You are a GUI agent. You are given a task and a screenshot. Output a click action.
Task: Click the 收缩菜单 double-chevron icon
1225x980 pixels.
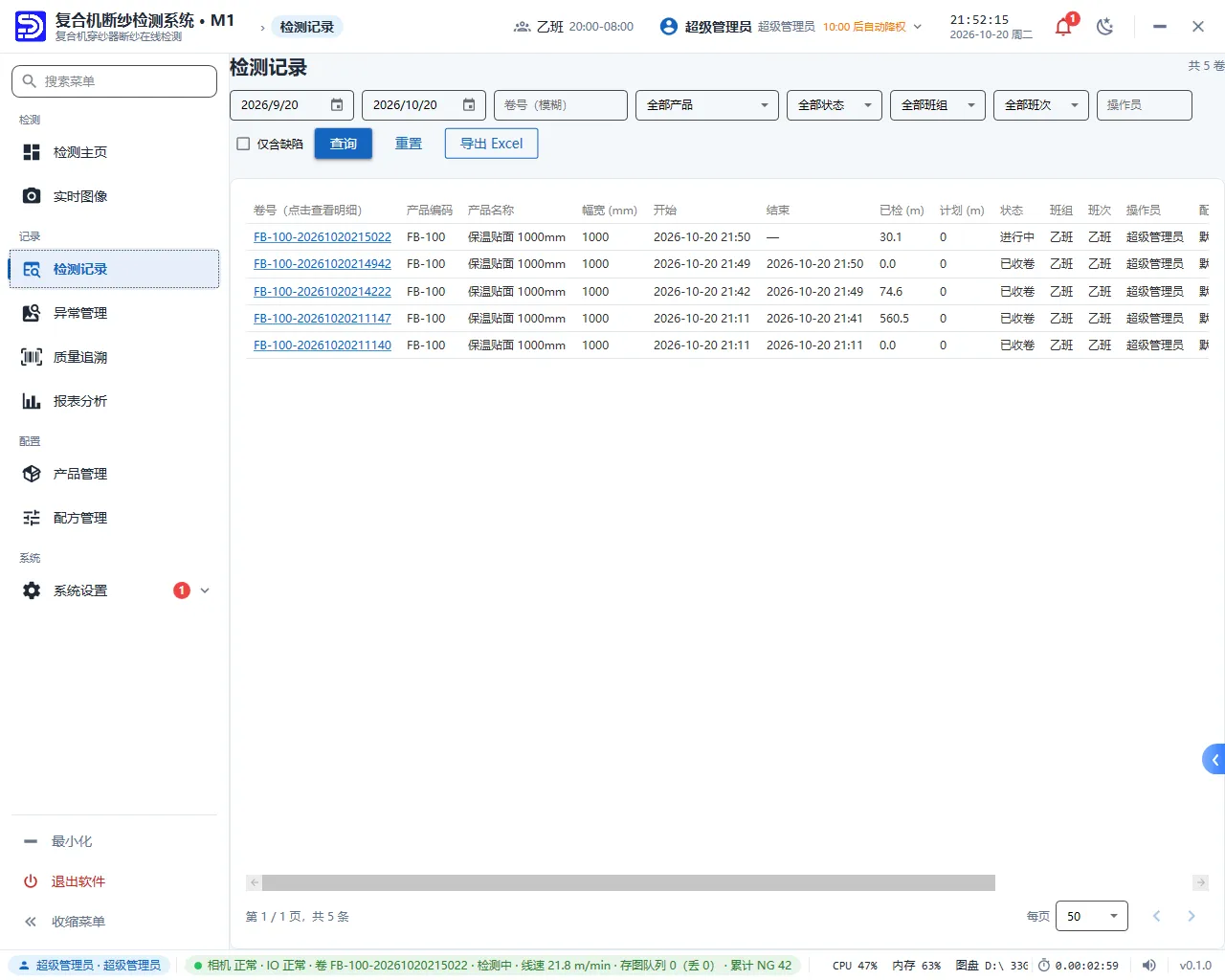(x=31, y=922)
